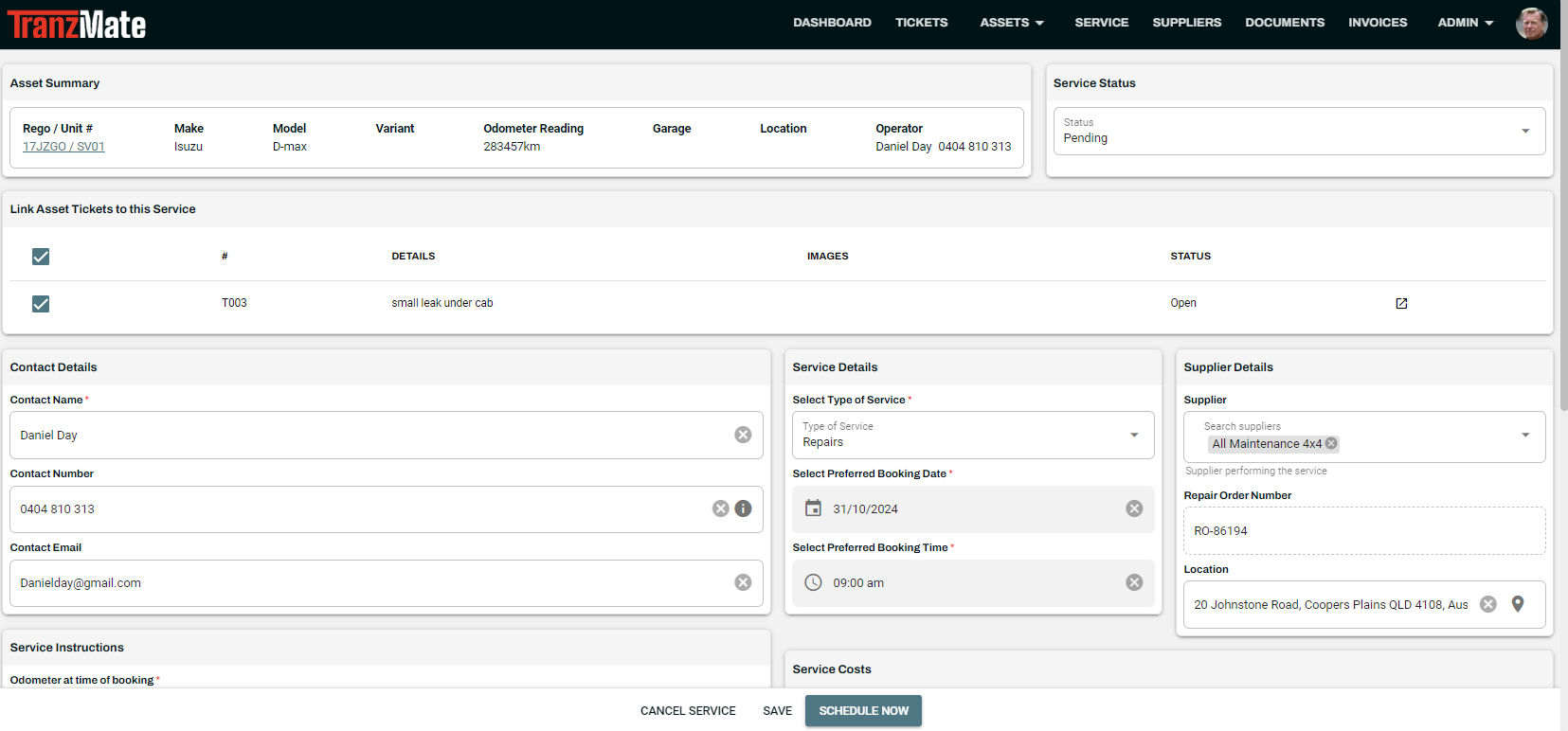Click the Model value D-max

click(x=289, y=147)
